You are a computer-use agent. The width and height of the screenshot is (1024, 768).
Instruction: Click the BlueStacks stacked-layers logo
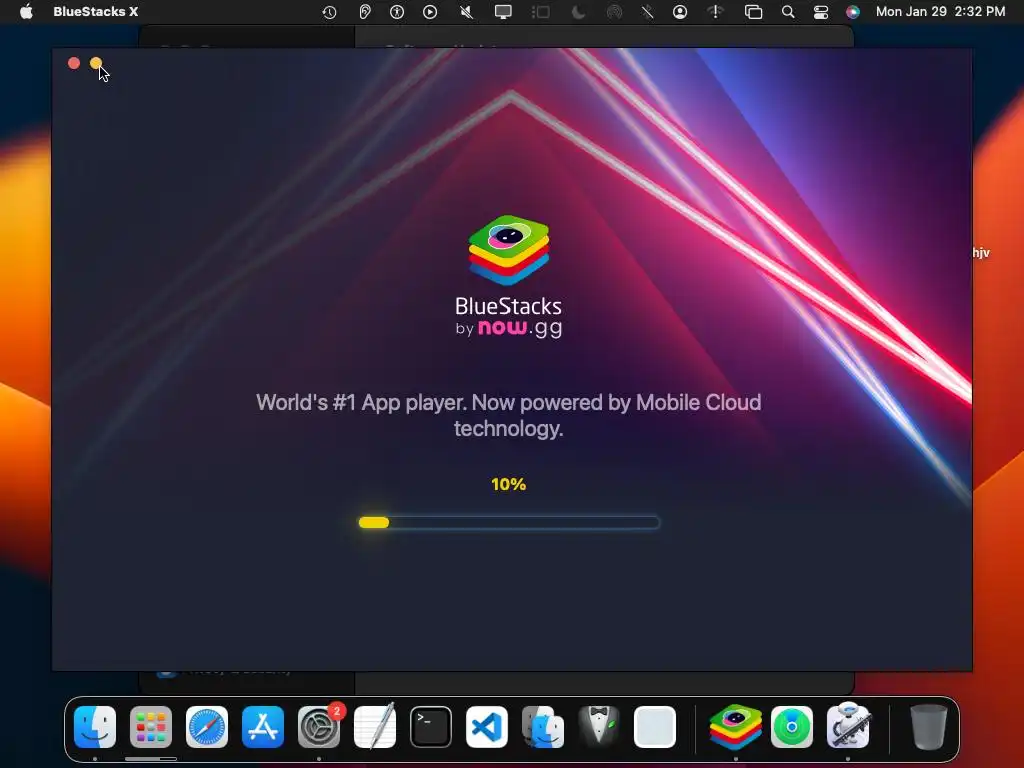click(x=509, y=250)
